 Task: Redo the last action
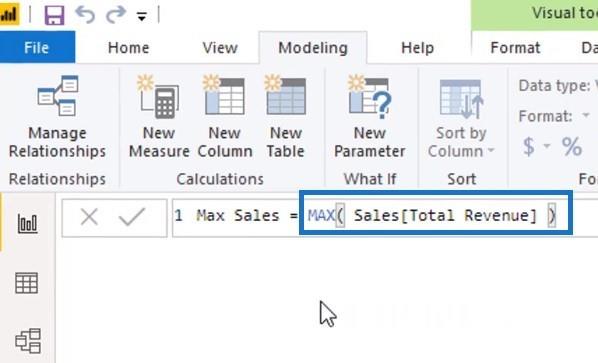tap(116, 15)
